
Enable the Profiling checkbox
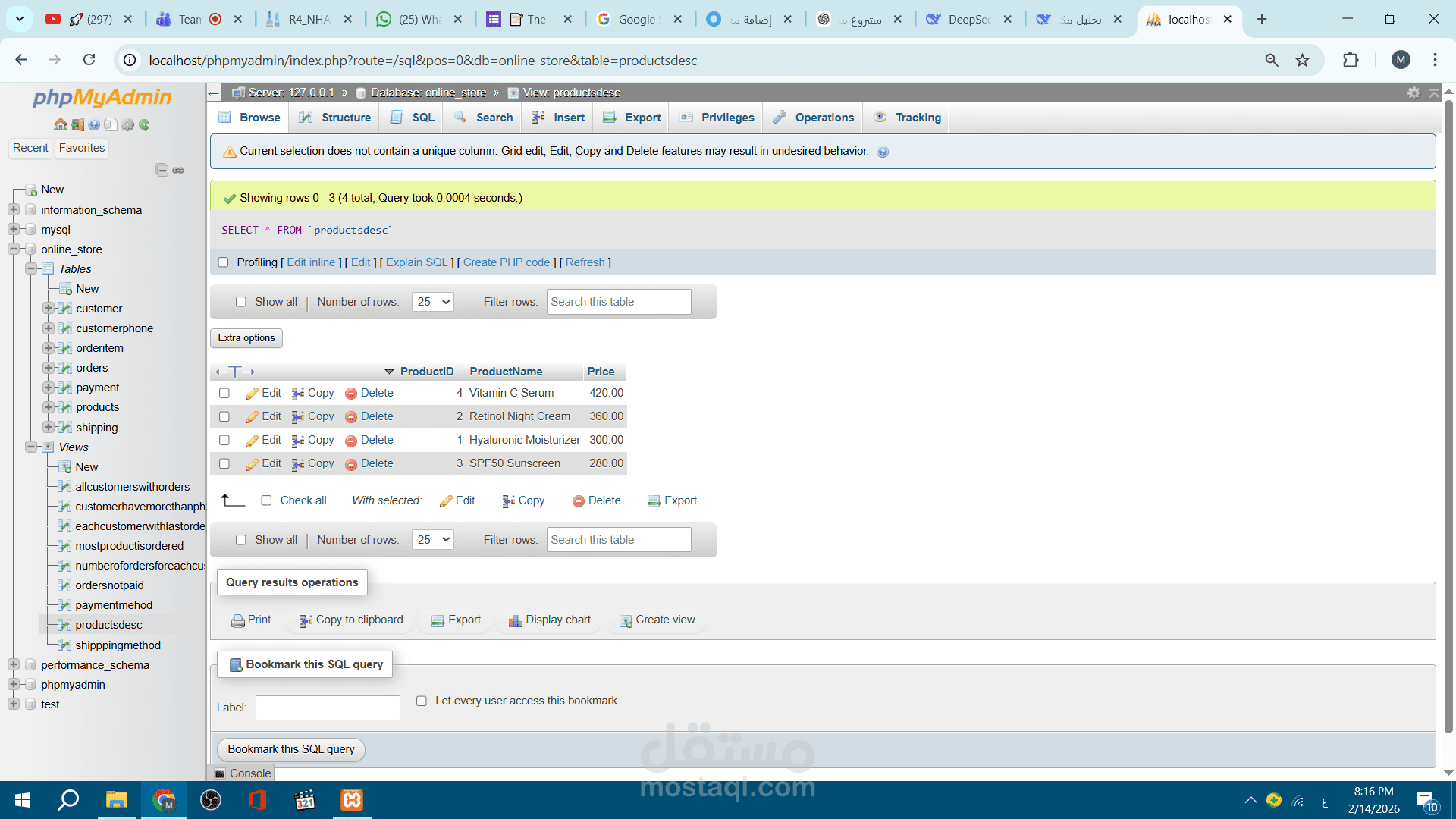[x=223, y=262]
